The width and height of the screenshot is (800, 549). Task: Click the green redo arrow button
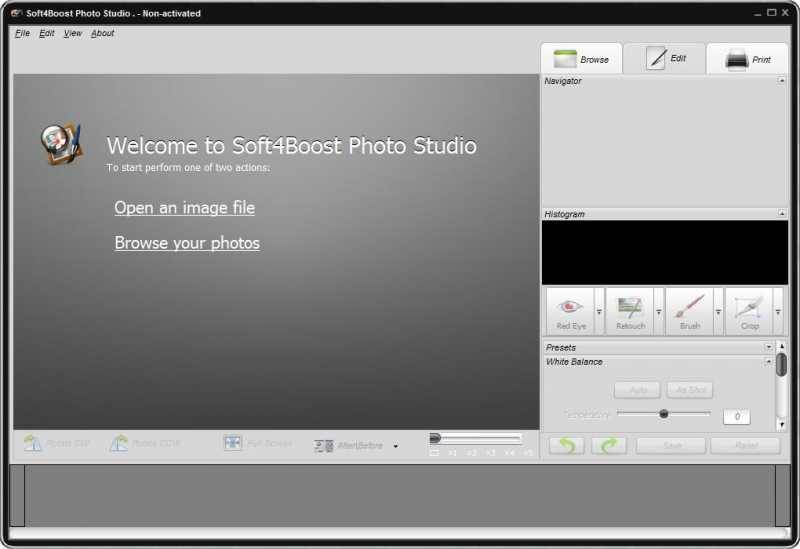click(609, 445)
